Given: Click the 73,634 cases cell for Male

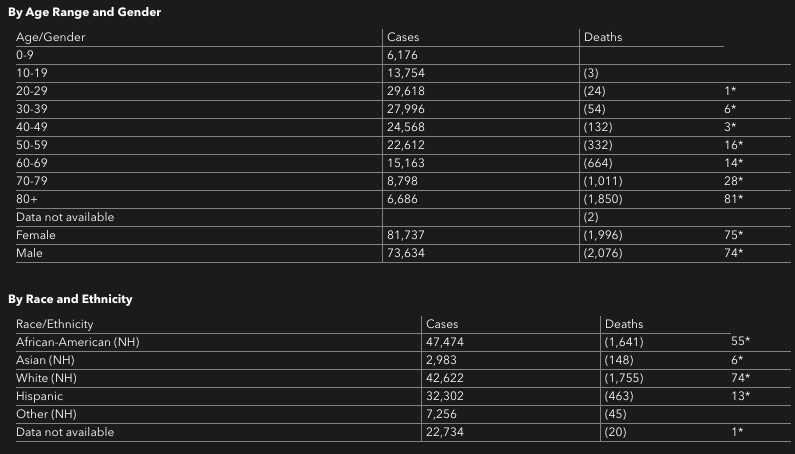Looking at the screenshot, I should point(406,253).
